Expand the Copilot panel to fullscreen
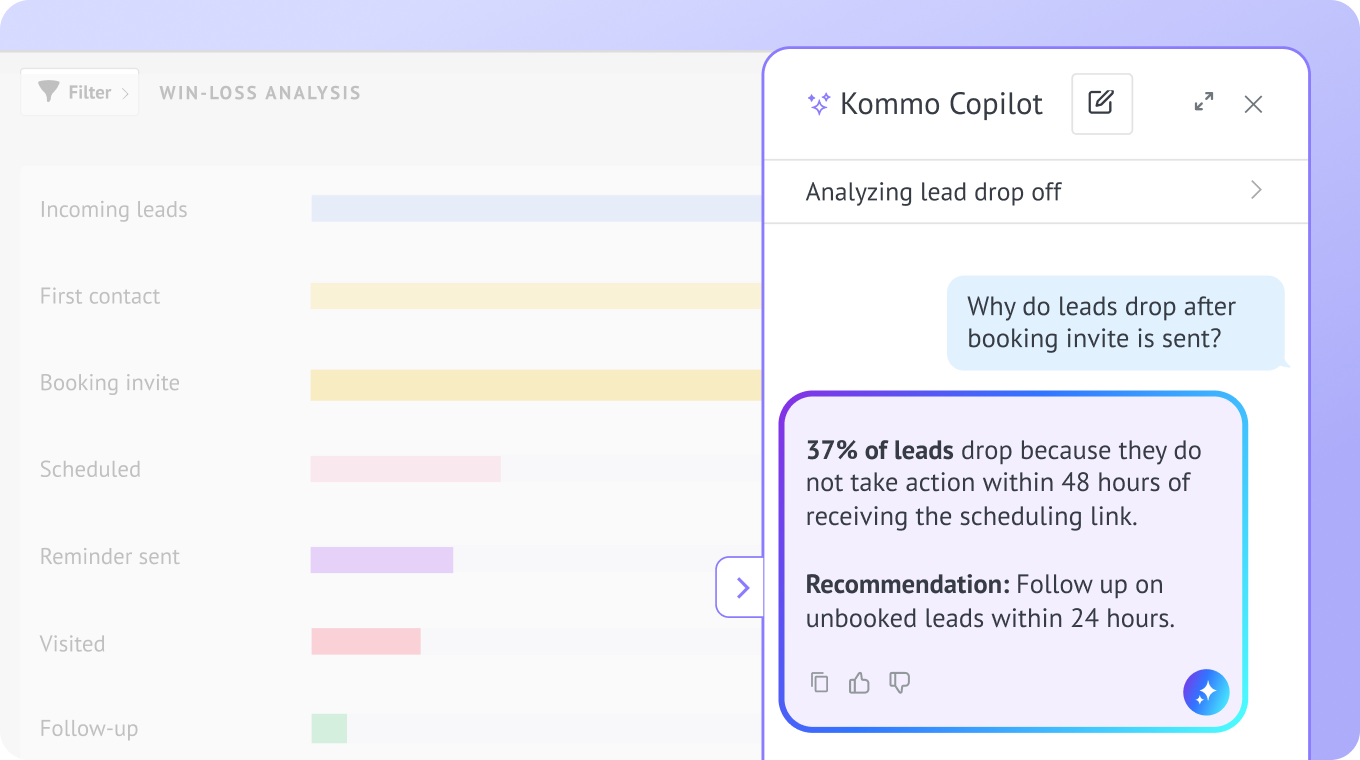 click(x=1204, y=102)
